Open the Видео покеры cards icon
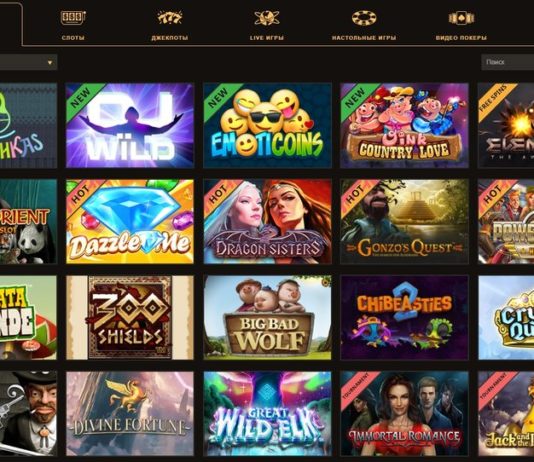This screenshot has height=462, width=534. point(461,18)
